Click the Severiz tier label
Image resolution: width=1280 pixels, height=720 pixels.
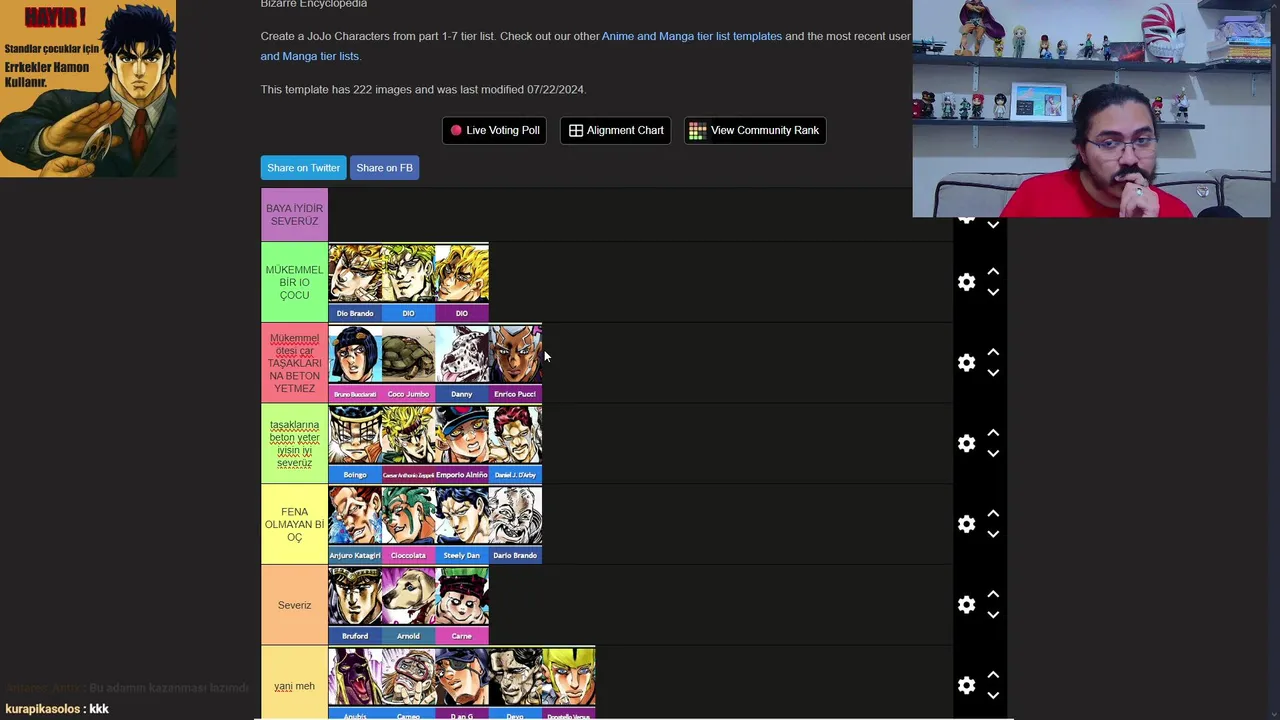pyautogui.click(x=294, y=605)
